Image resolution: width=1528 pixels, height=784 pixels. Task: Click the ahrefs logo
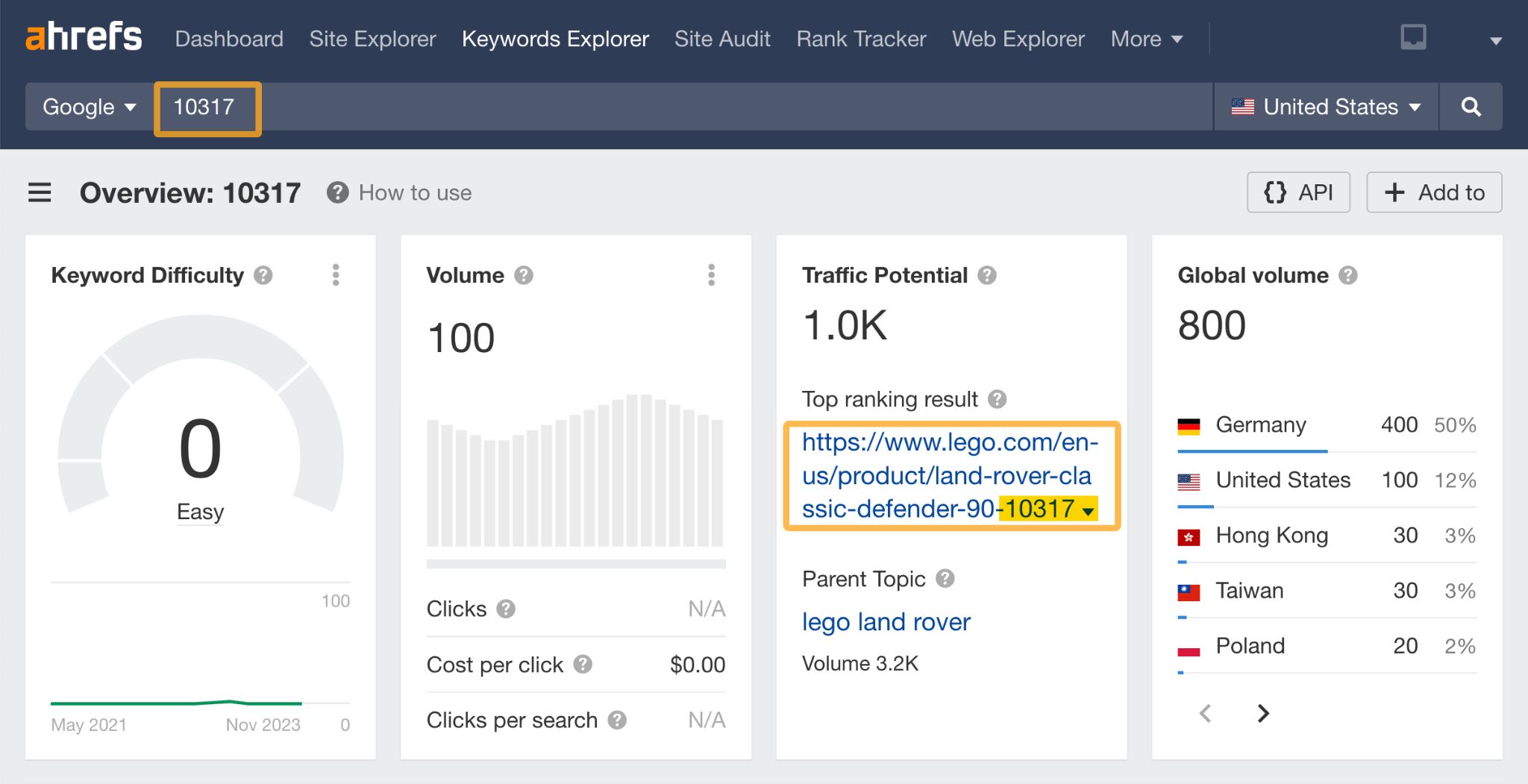click(x=84, y=36)
